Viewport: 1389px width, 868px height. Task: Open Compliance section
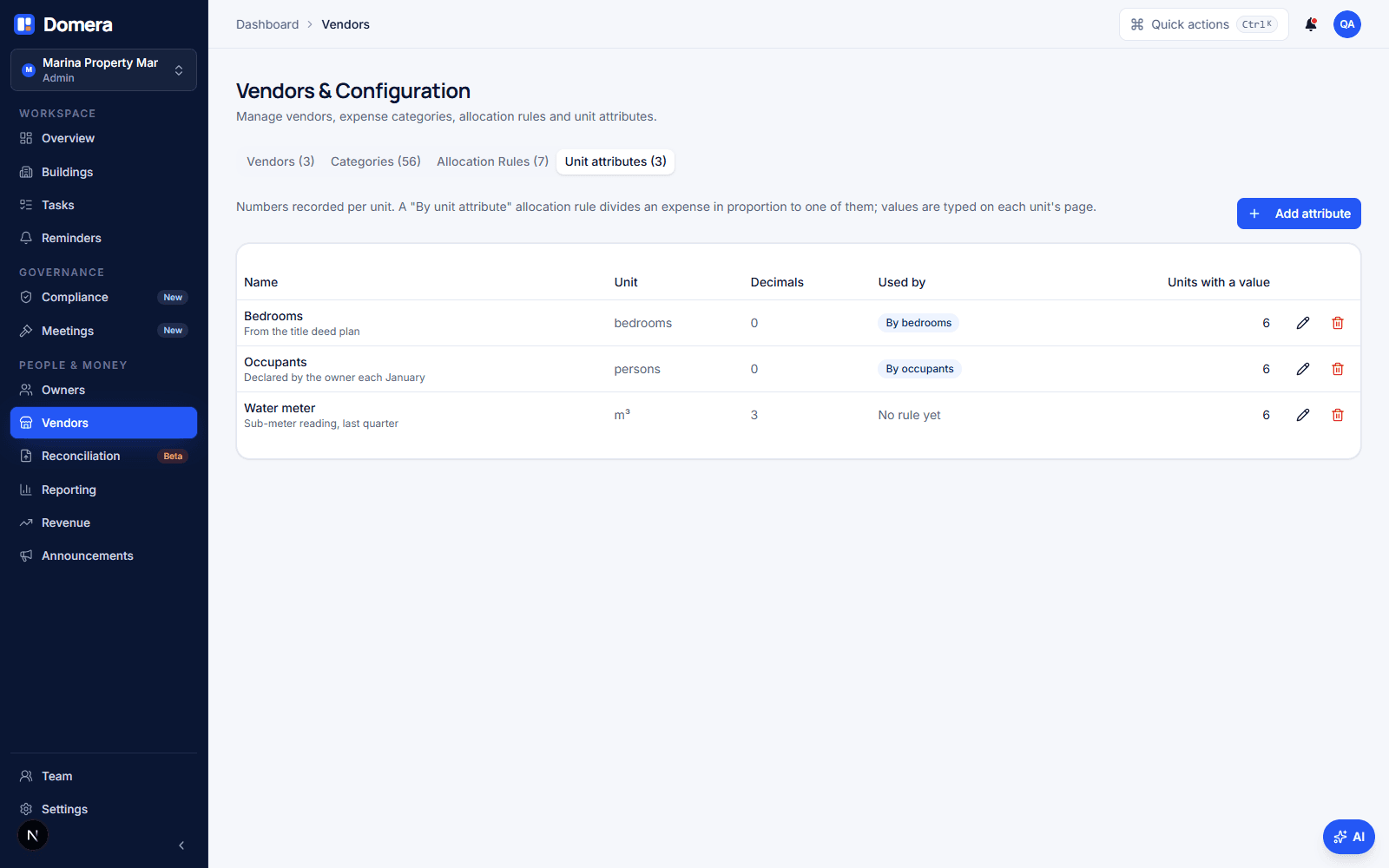point(103,297)
